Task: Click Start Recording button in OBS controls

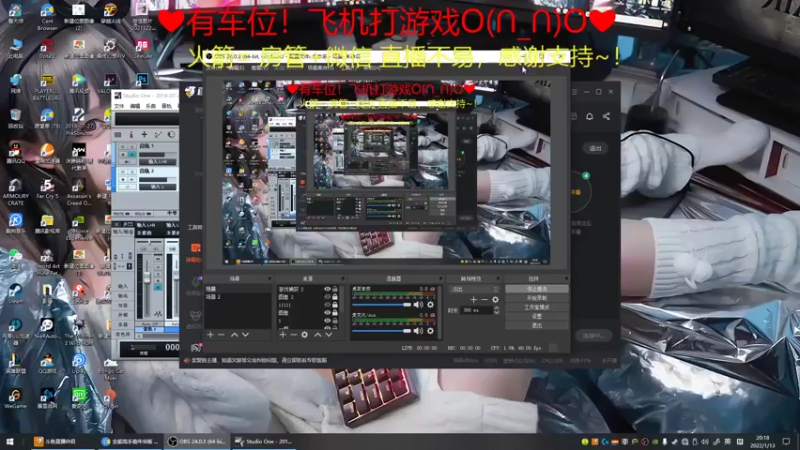Action: 537,298
